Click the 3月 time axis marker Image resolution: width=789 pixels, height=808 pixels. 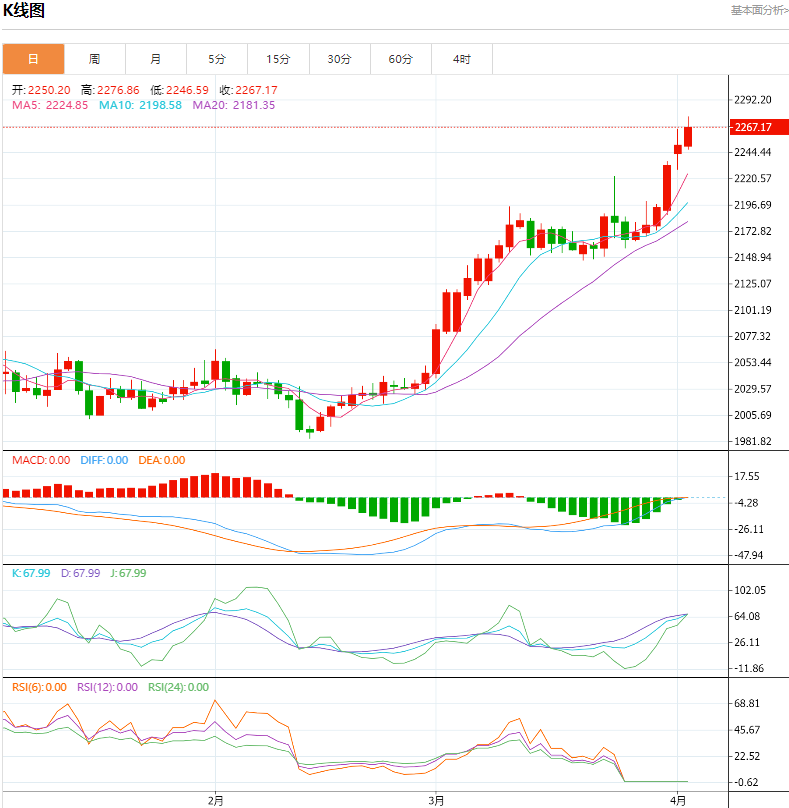pos(436,799)
